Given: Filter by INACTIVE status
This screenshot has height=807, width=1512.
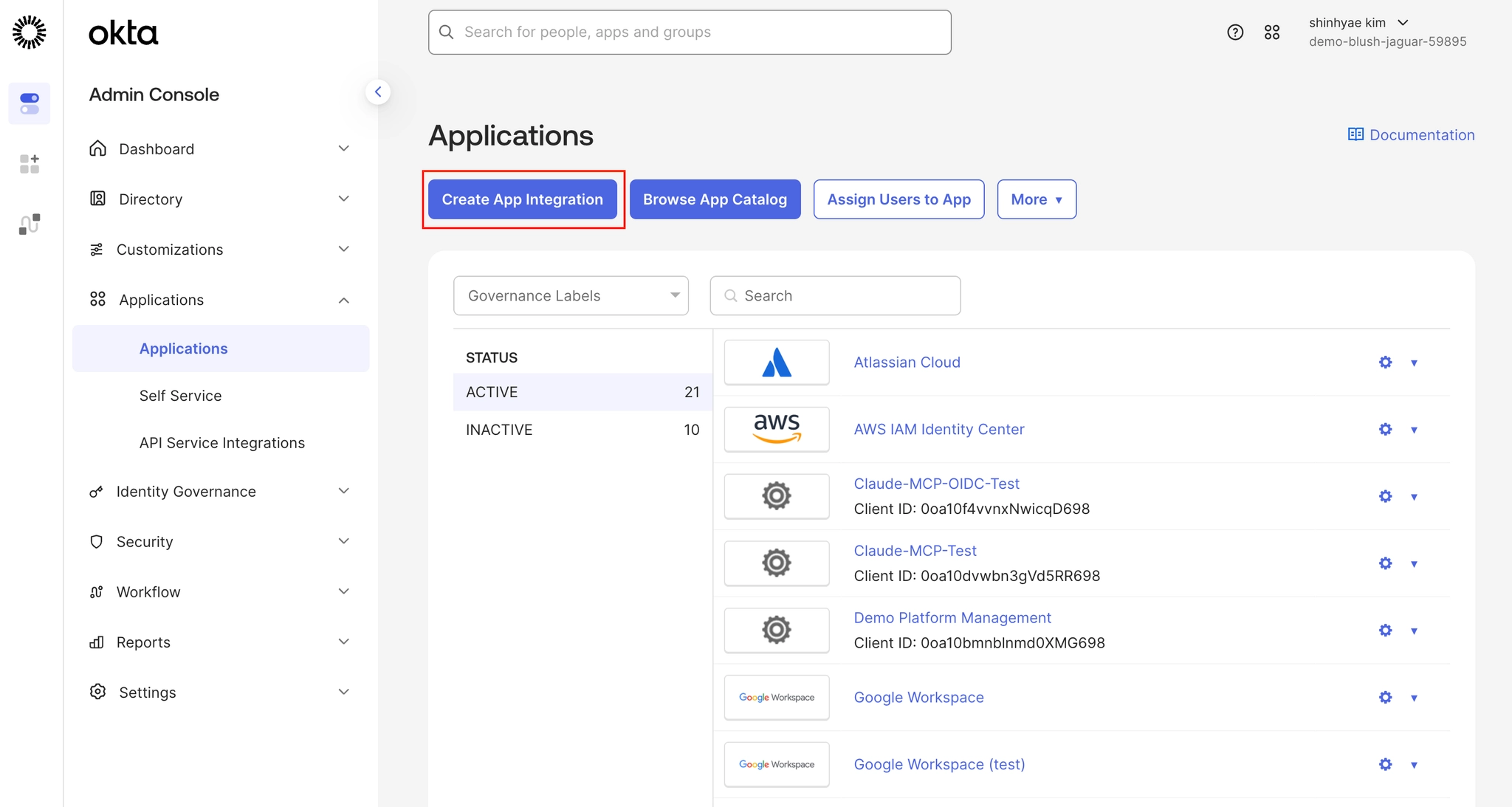Looking at the screenshot, I should [583, 430].
